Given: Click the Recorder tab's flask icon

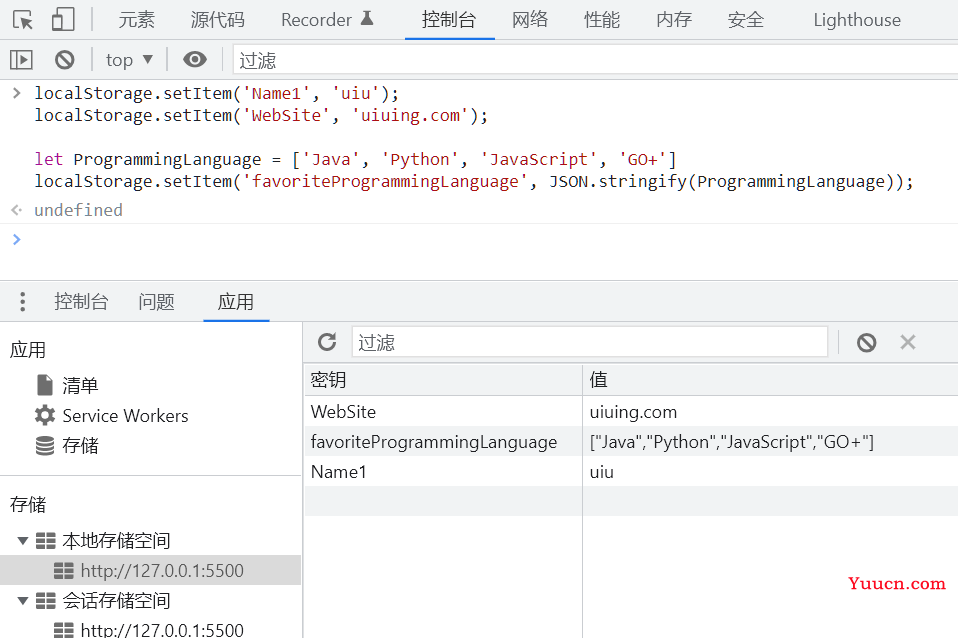Looking at the screenshot, I should point(367,18).
